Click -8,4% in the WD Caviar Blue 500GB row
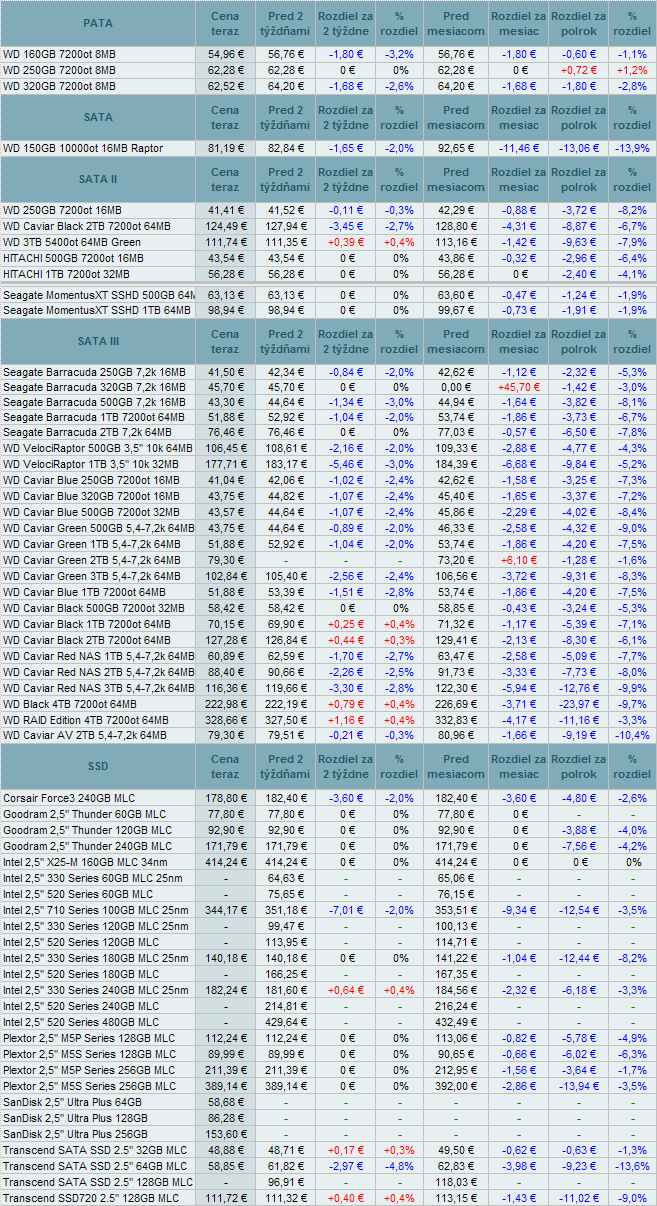 [x=632, y=511]
